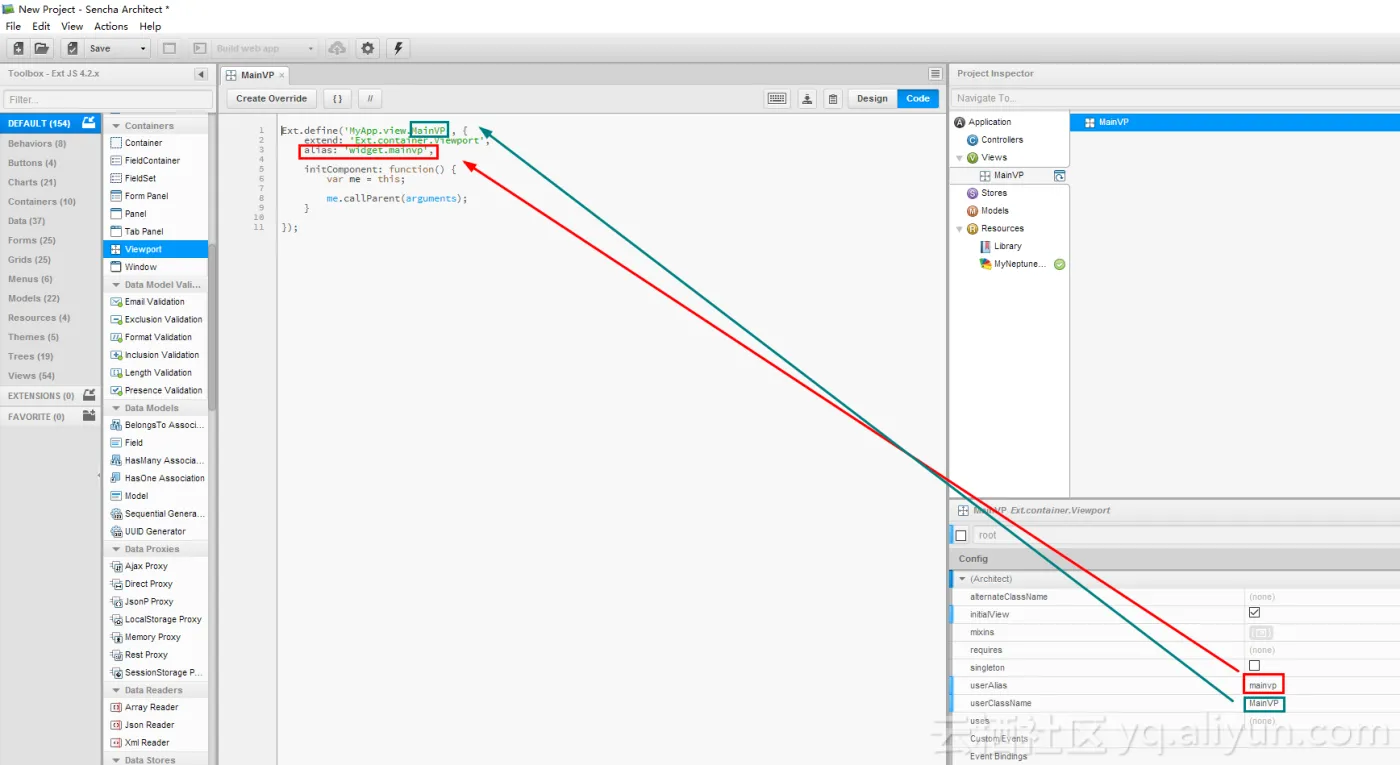Open the Save dropdown arrow
Image resolution: width=1400 pixels, height=765 pixels.
click(x=143, y=48)
